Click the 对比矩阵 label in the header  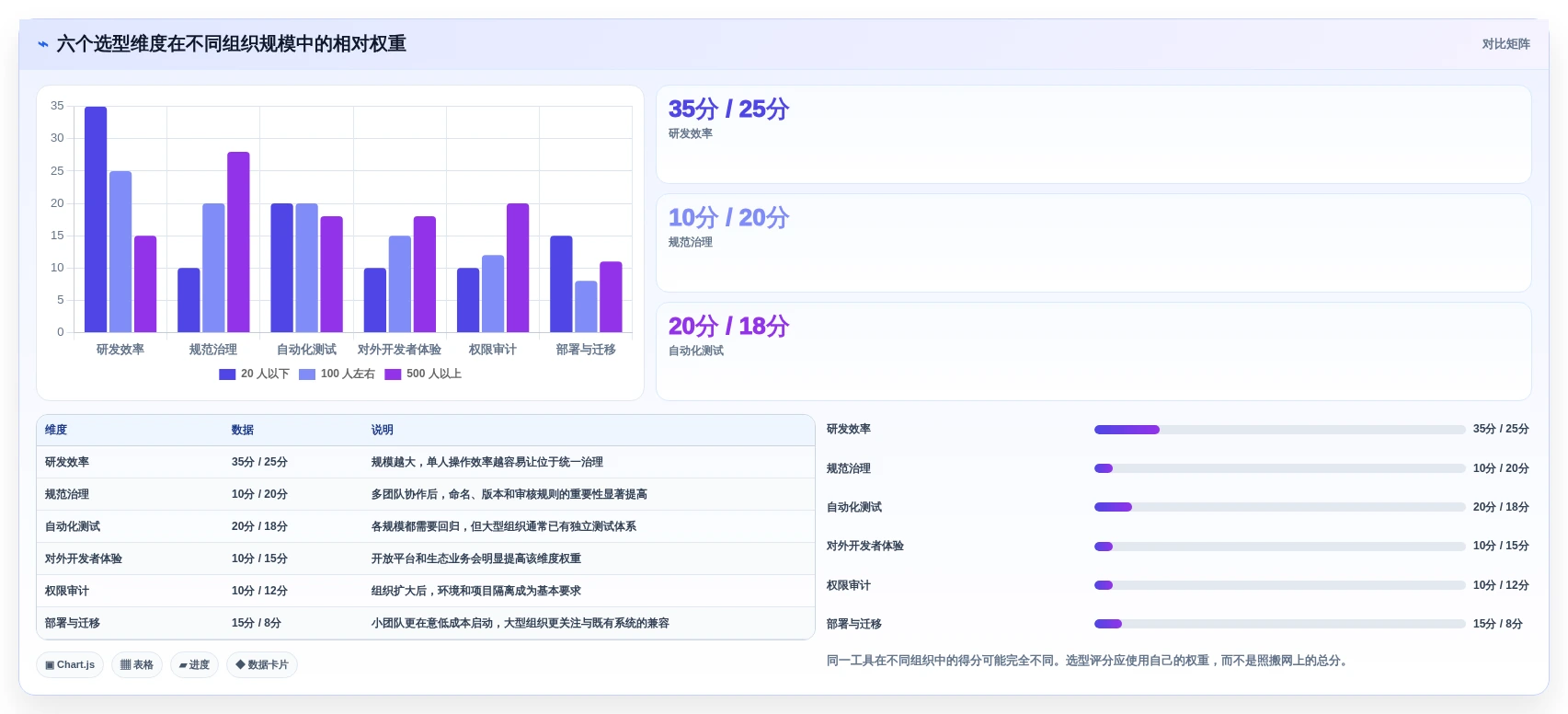click(x=1505, y=44)
